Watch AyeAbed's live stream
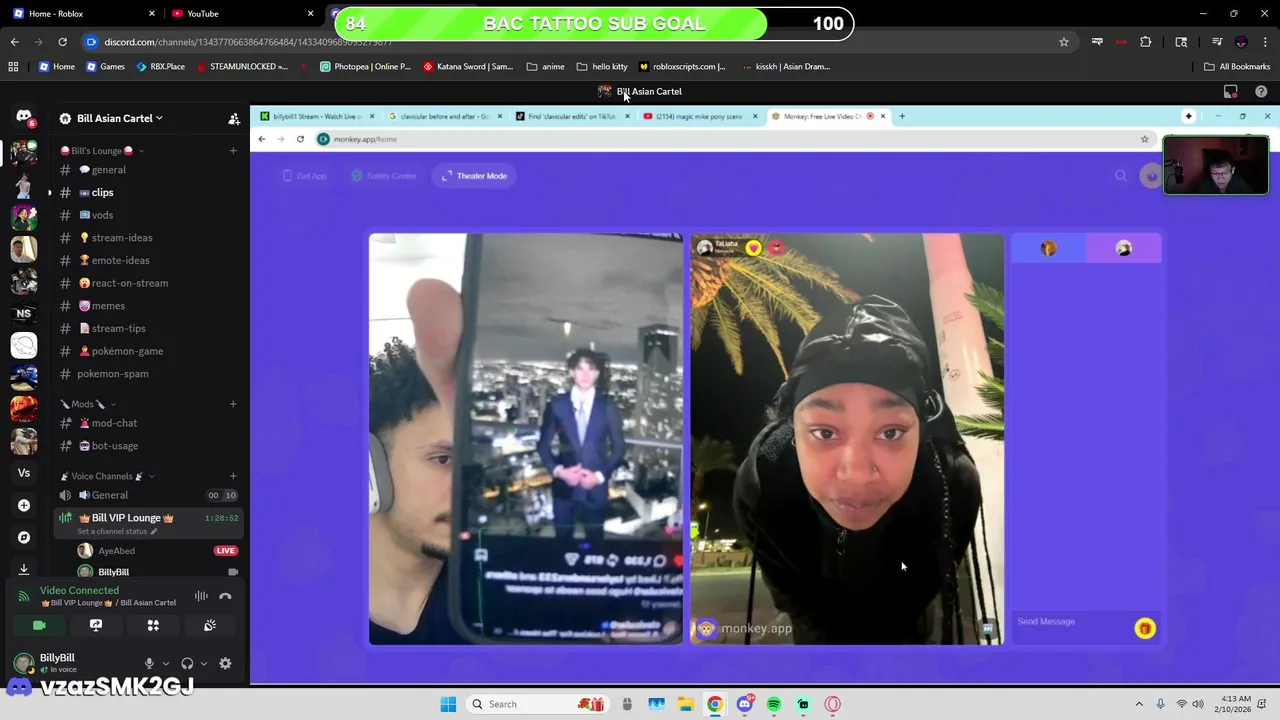Viewport: 1280px width, 720px height. 225,551
